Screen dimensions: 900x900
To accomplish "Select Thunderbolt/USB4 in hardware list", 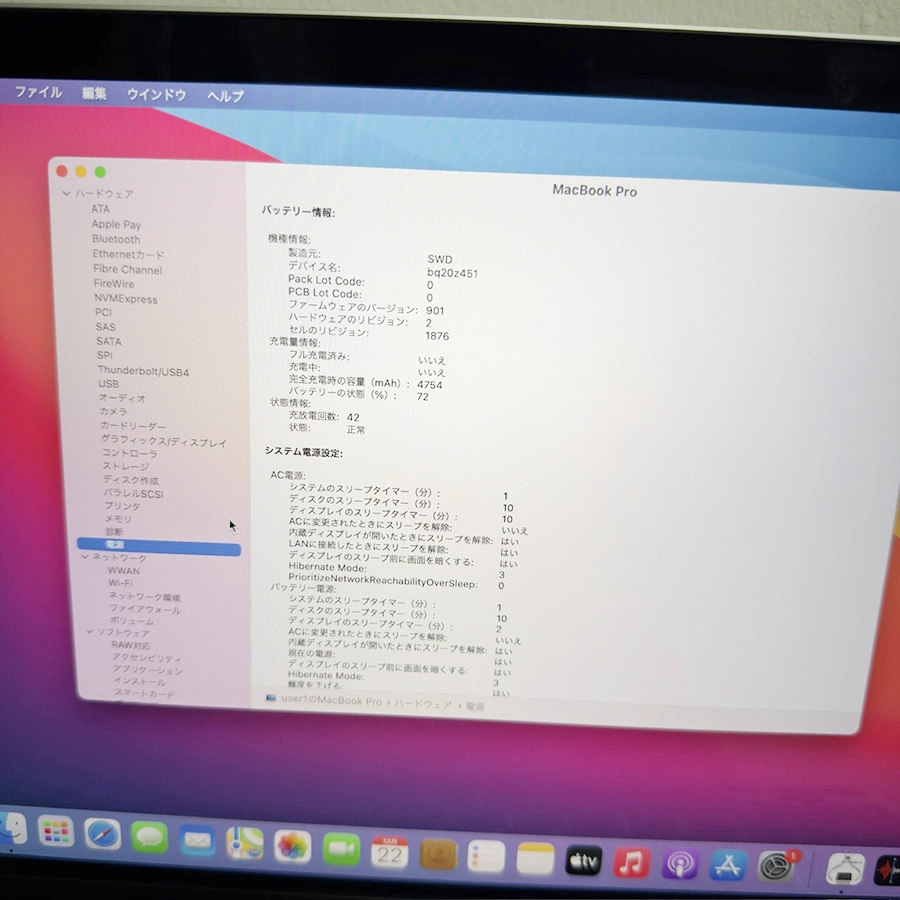I will pyautogui.click(x=143, y=372).
